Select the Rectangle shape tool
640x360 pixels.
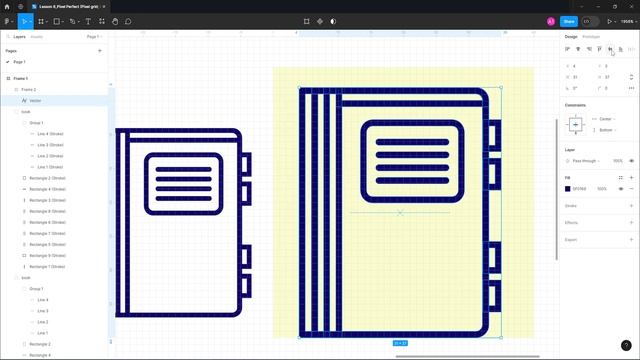click(57, 21)
